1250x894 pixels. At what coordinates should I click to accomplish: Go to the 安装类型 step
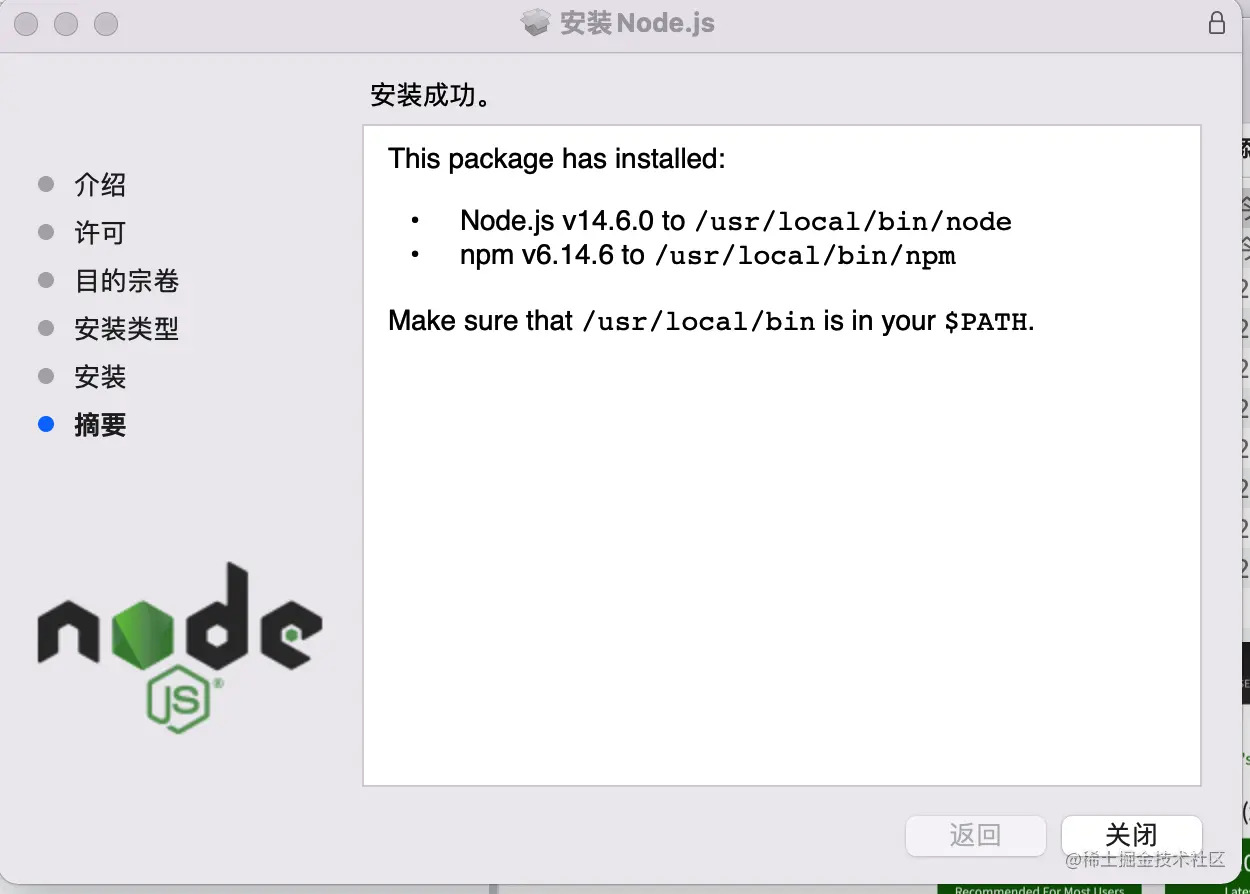tap(127, 329)
